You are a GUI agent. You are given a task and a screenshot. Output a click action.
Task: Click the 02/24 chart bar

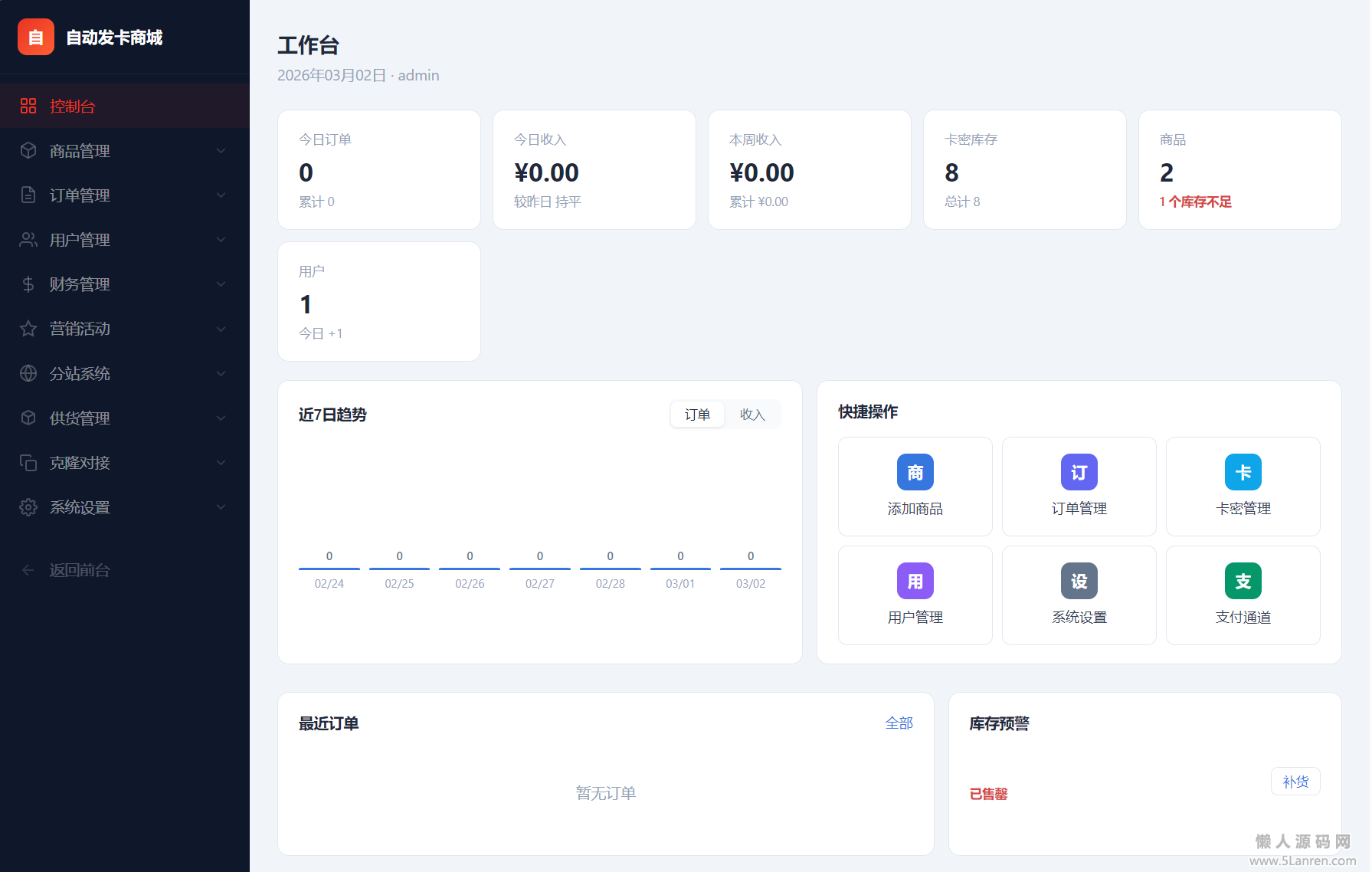coord(329,568)
